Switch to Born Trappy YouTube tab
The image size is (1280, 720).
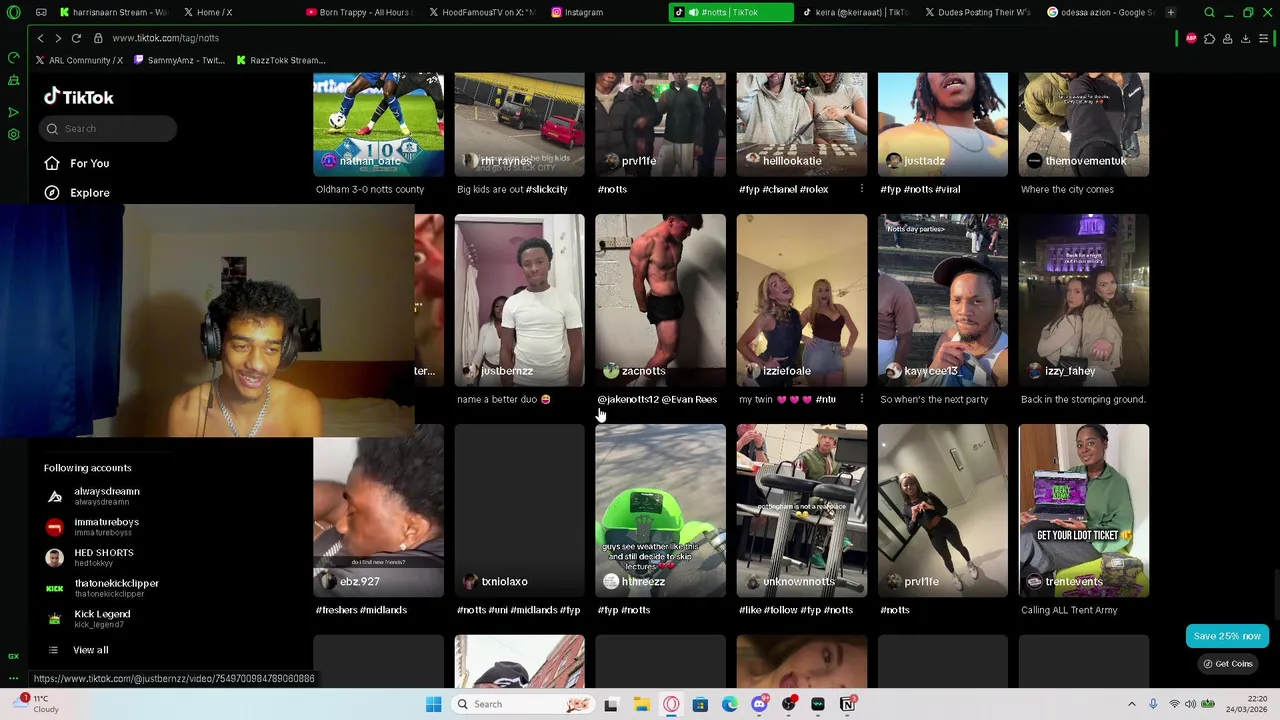(x=357, y=12)
